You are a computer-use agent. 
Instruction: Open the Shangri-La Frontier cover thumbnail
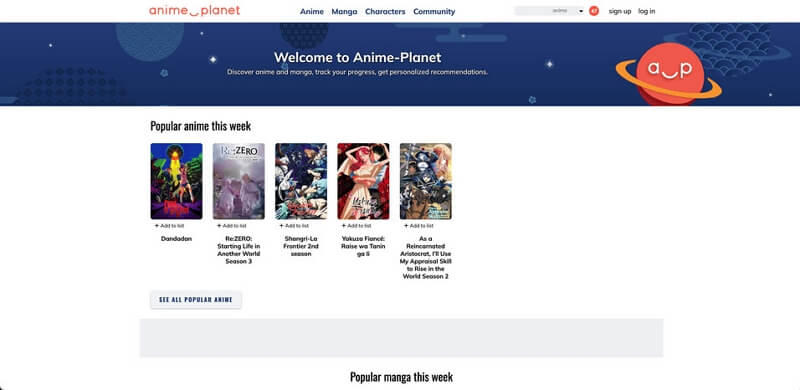301,181
